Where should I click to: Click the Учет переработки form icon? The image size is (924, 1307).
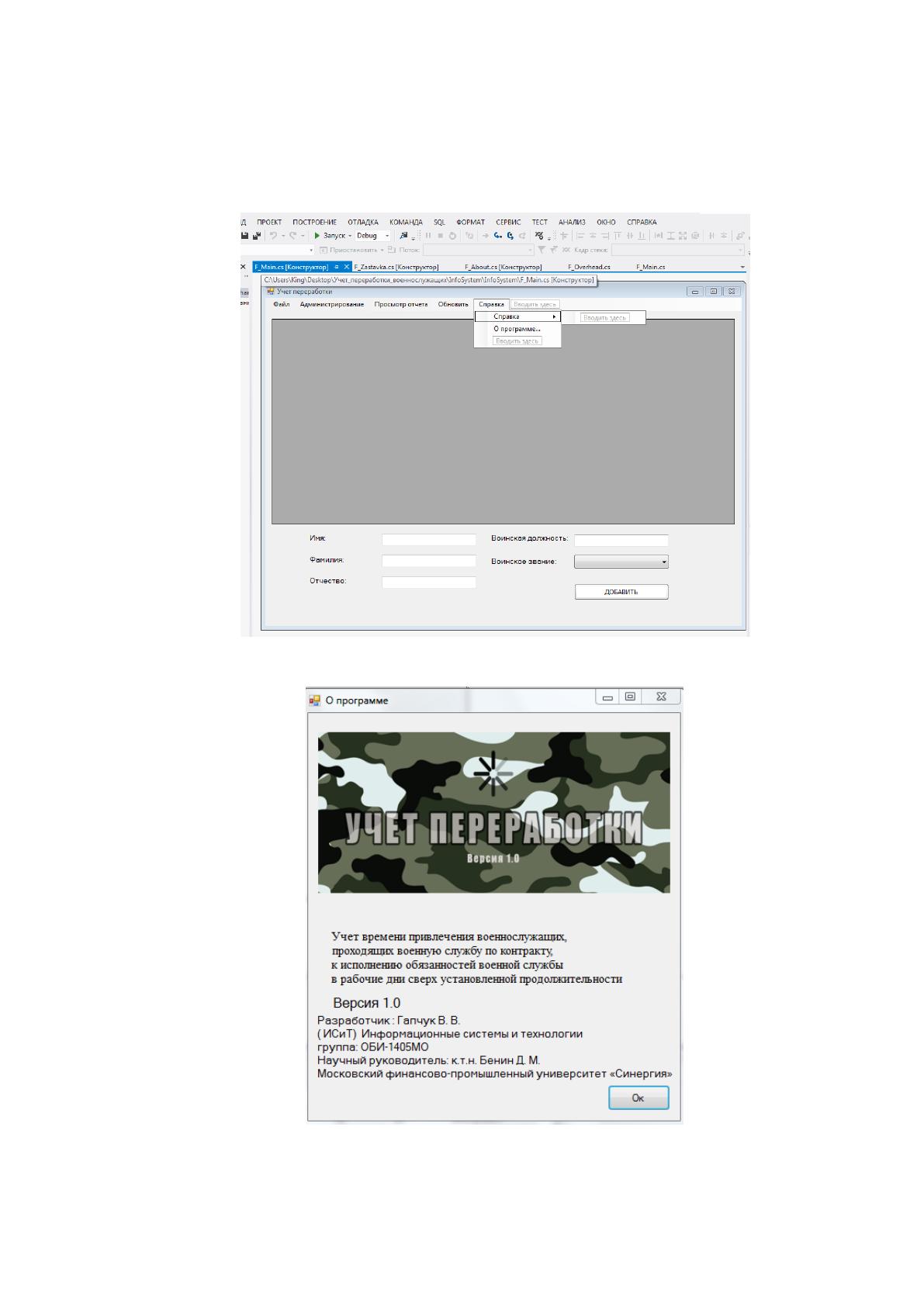point(271,292)
